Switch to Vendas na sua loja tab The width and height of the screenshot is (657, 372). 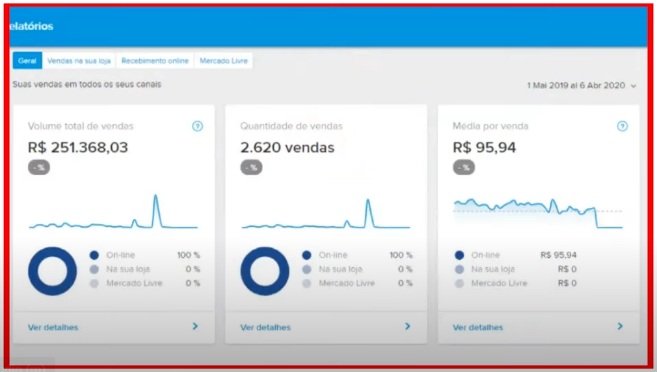tap(79, 61)
